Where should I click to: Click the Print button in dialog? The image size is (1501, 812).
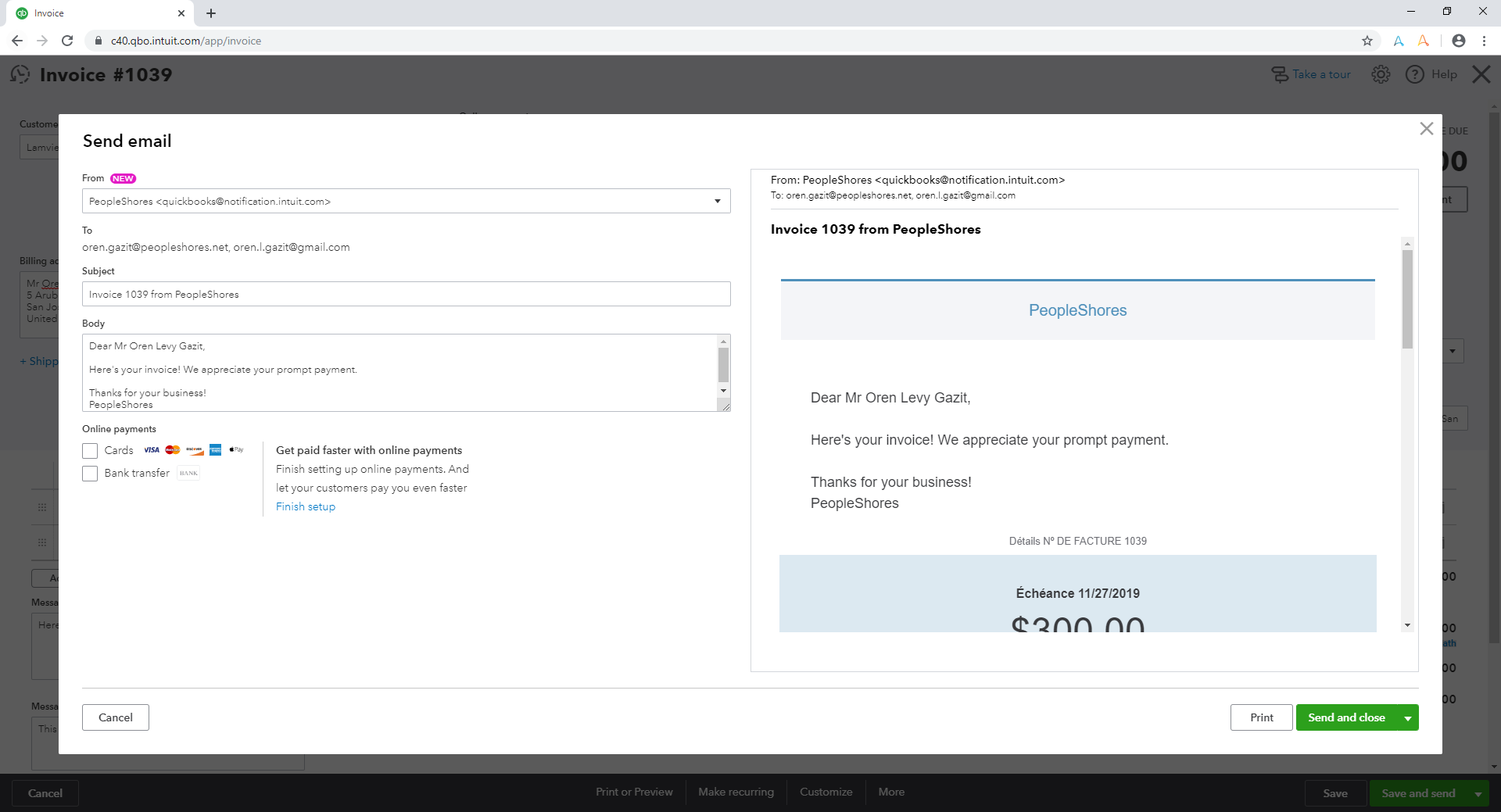(1261, 717)
